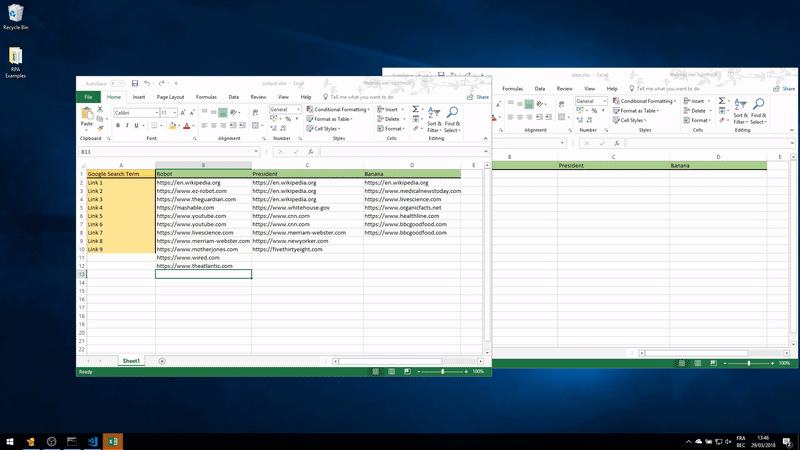Open font size 11 dropdown
The image size is (800, 450).
174,113
